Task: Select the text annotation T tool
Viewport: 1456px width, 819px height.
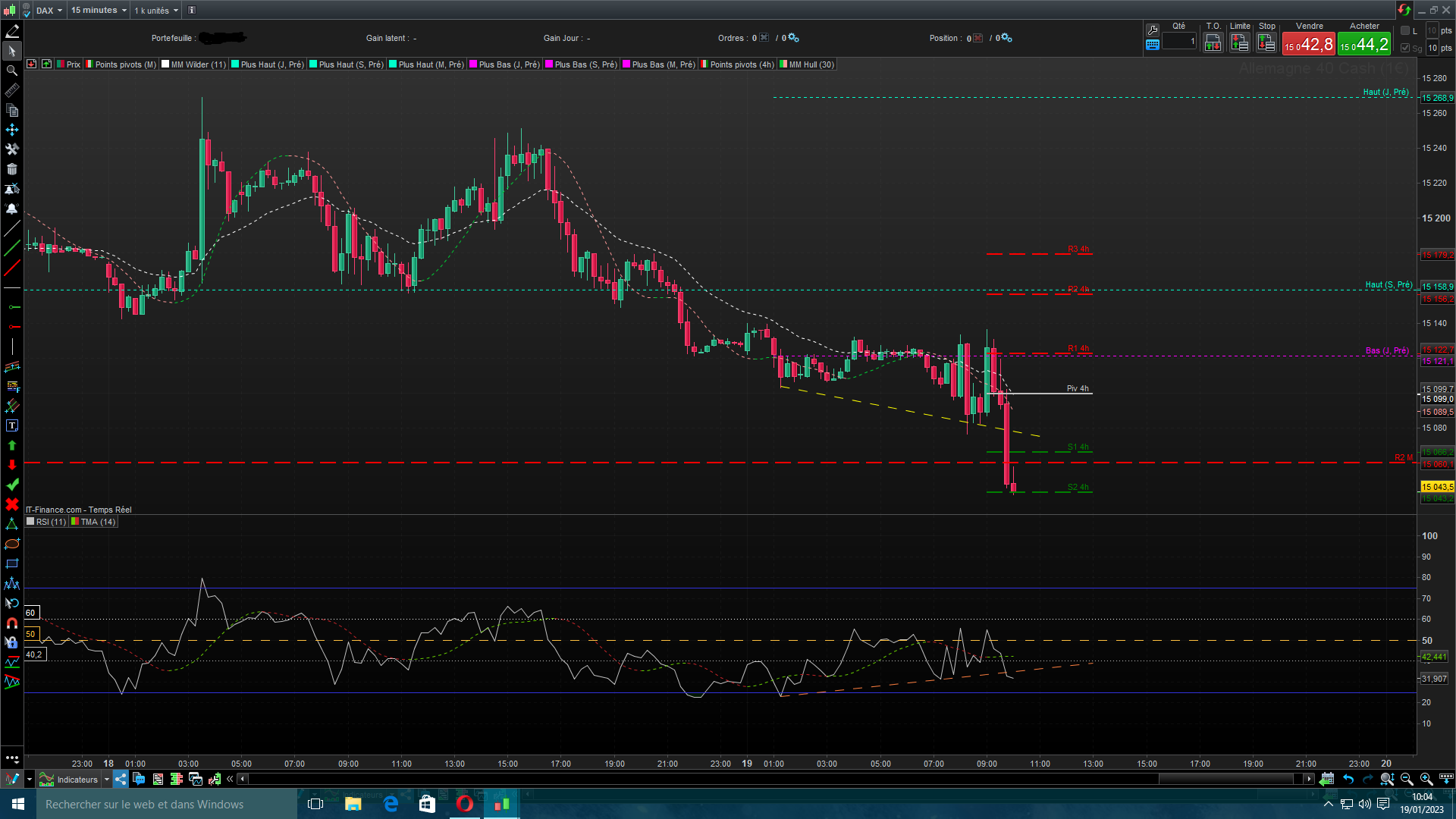Action: pyautogui.click(x=11, y=426)
